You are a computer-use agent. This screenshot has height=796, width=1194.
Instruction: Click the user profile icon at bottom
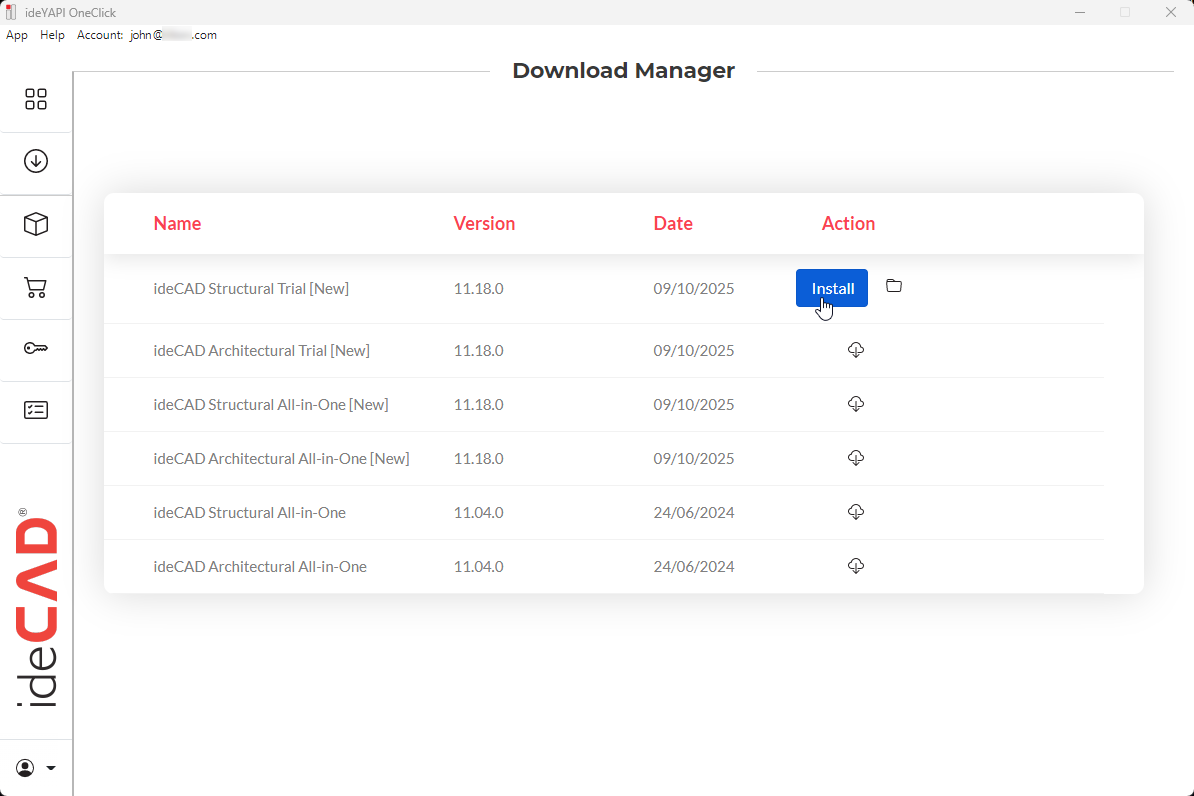click(25, 768)
